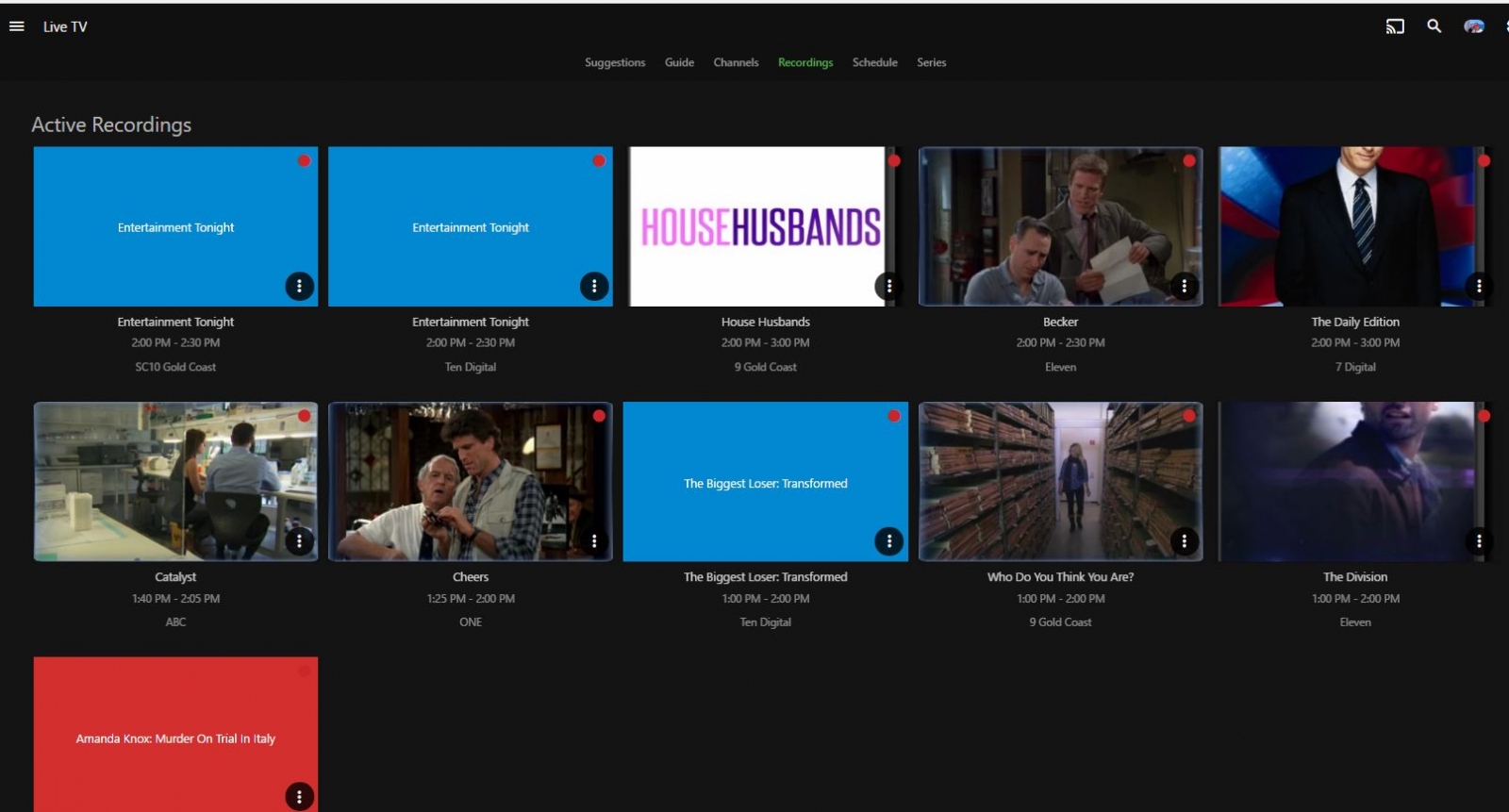1509x812 pixels.
Task: Expand options on The Daily Edition card
Action: tap(1478, 286)
